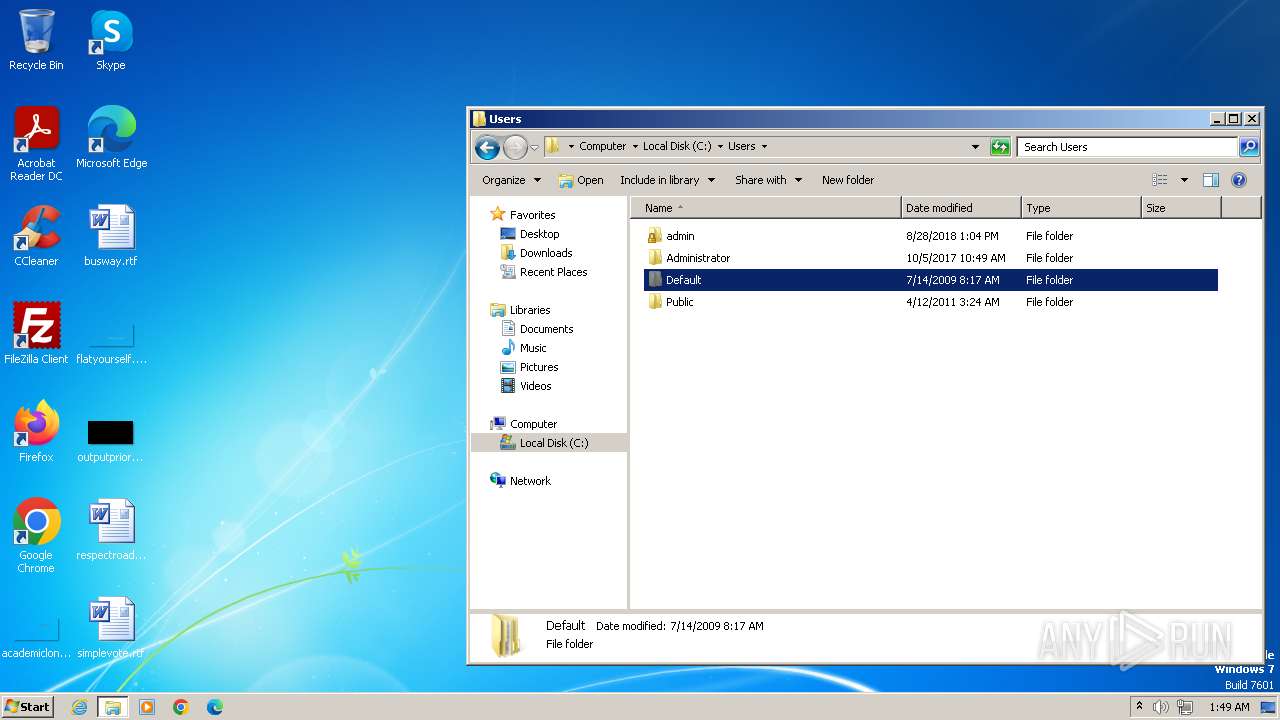Screen dimensions: 1280x720
Task: Click the green Refresh button in address bar
Action: coord(1000,147)
